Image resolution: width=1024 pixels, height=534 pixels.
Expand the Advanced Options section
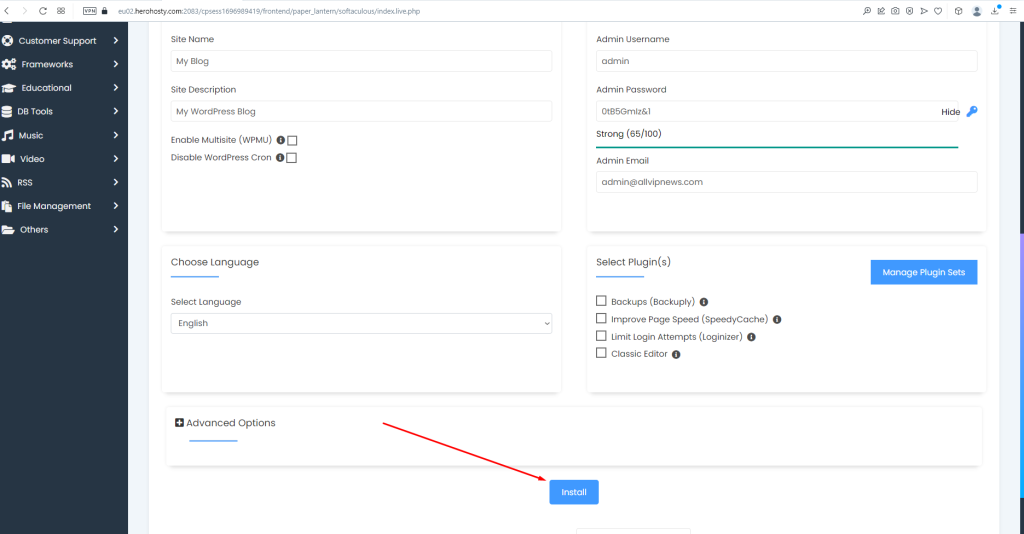point(225,423)
